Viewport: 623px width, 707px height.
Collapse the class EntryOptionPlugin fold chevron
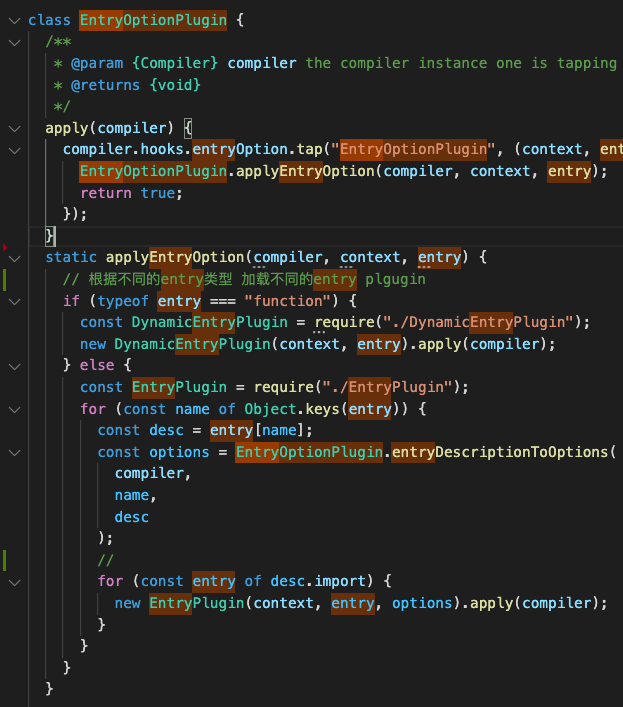[14, 21]
